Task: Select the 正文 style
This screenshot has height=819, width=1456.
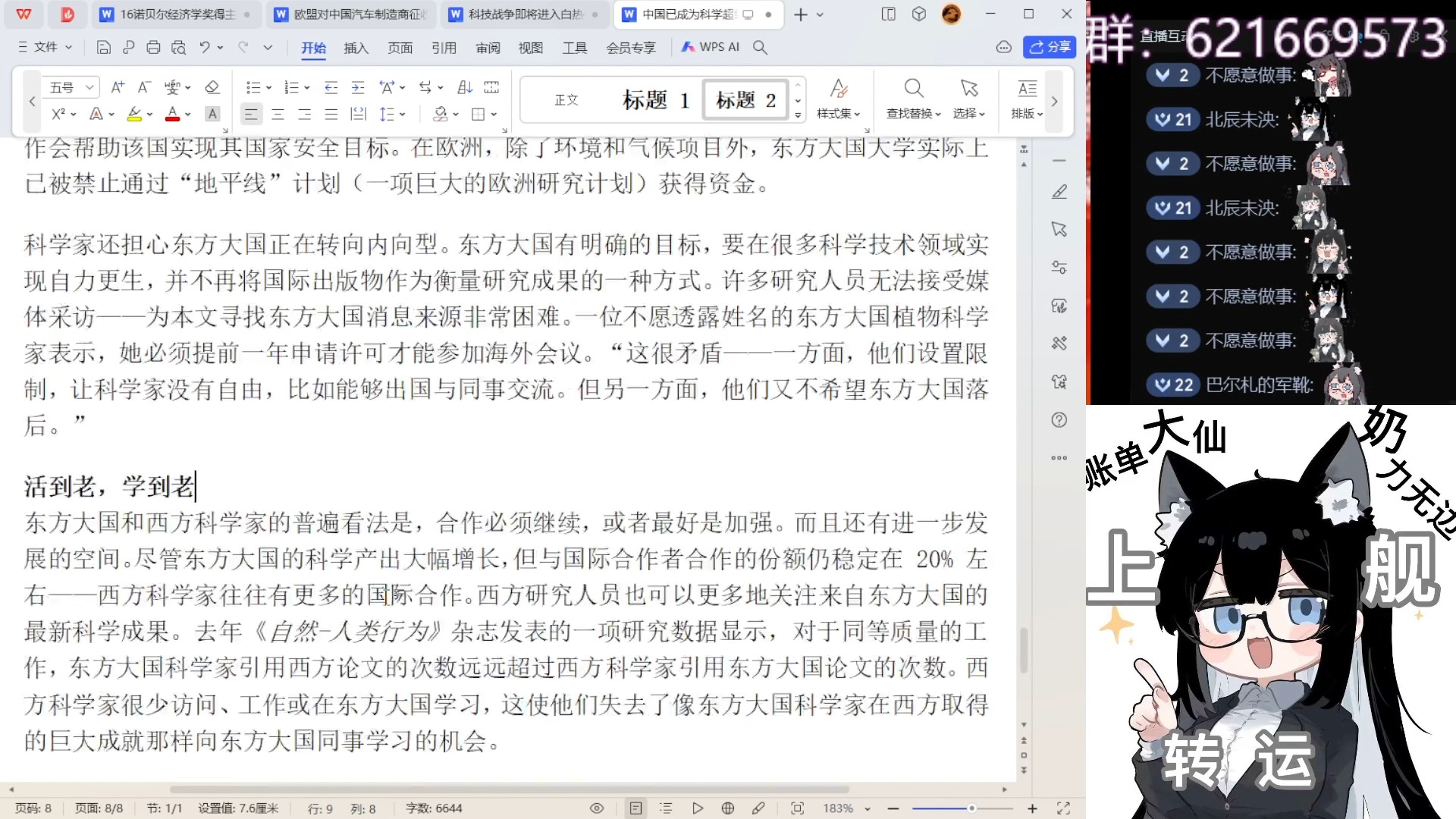Action: [566, 100]
